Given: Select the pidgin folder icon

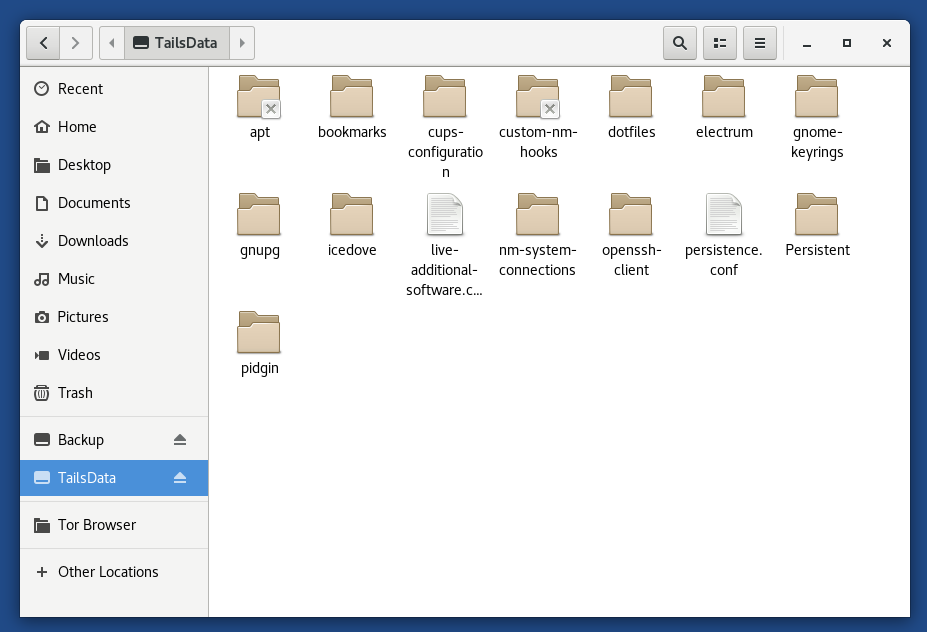Looking at the screenshot, I should tap(259, 332).
